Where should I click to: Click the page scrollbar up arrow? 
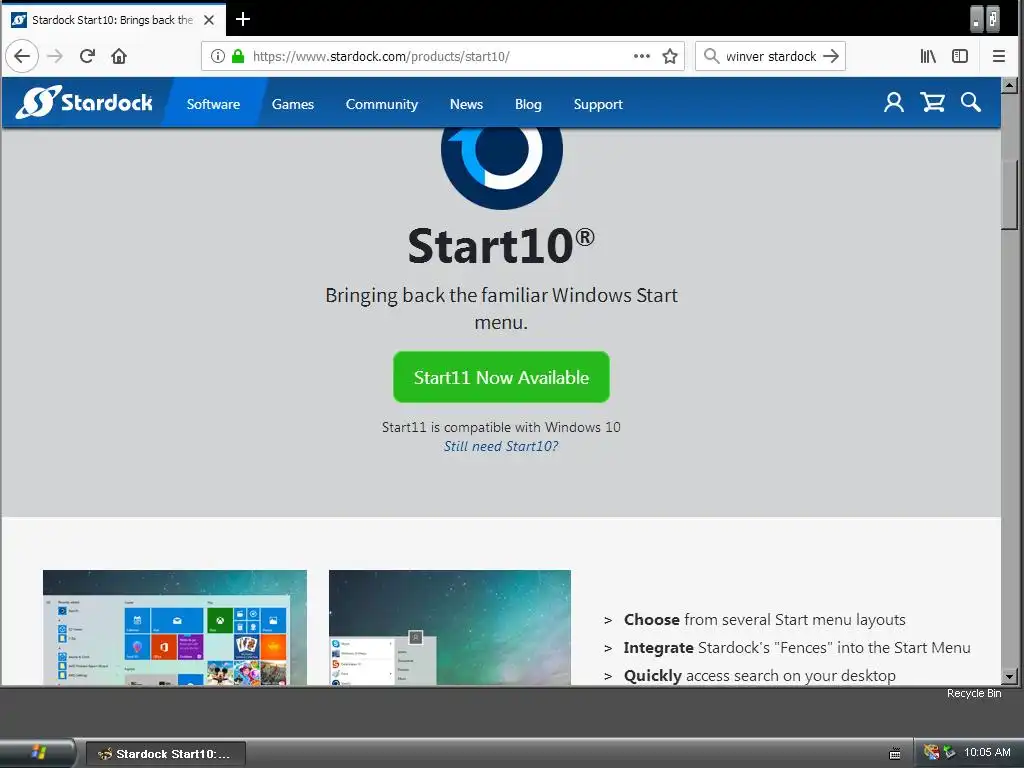tap(1010, 86)
